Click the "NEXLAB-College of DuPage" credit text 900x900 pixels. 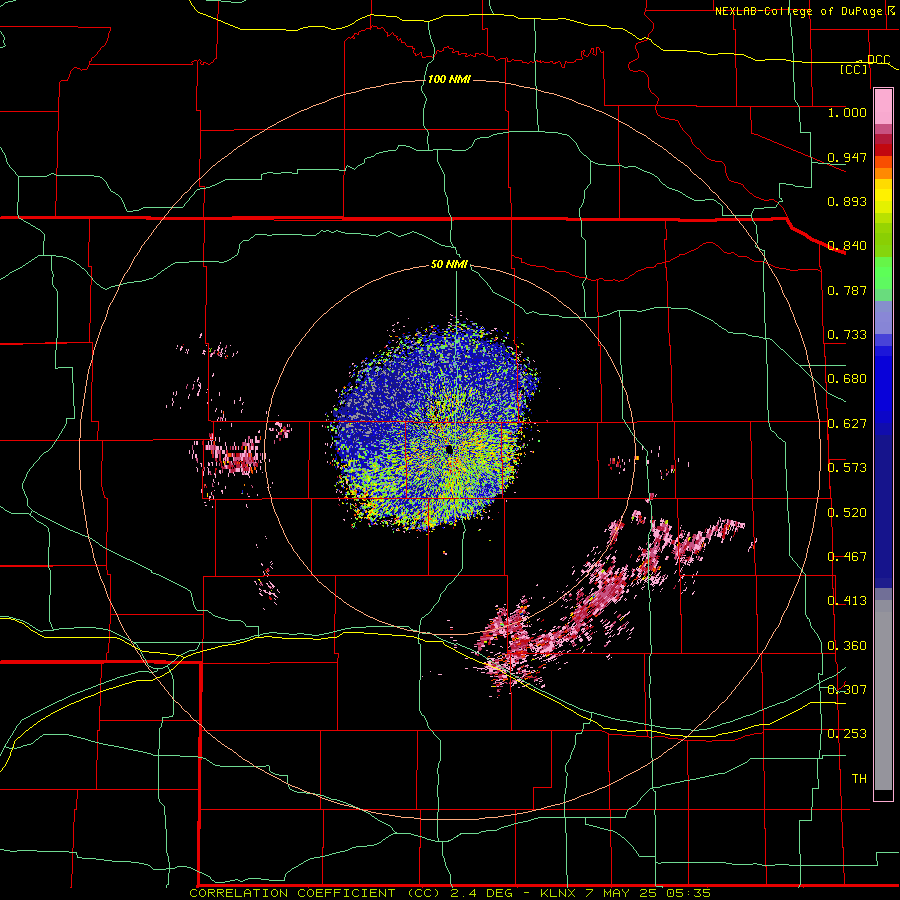[x=798, y=11]
